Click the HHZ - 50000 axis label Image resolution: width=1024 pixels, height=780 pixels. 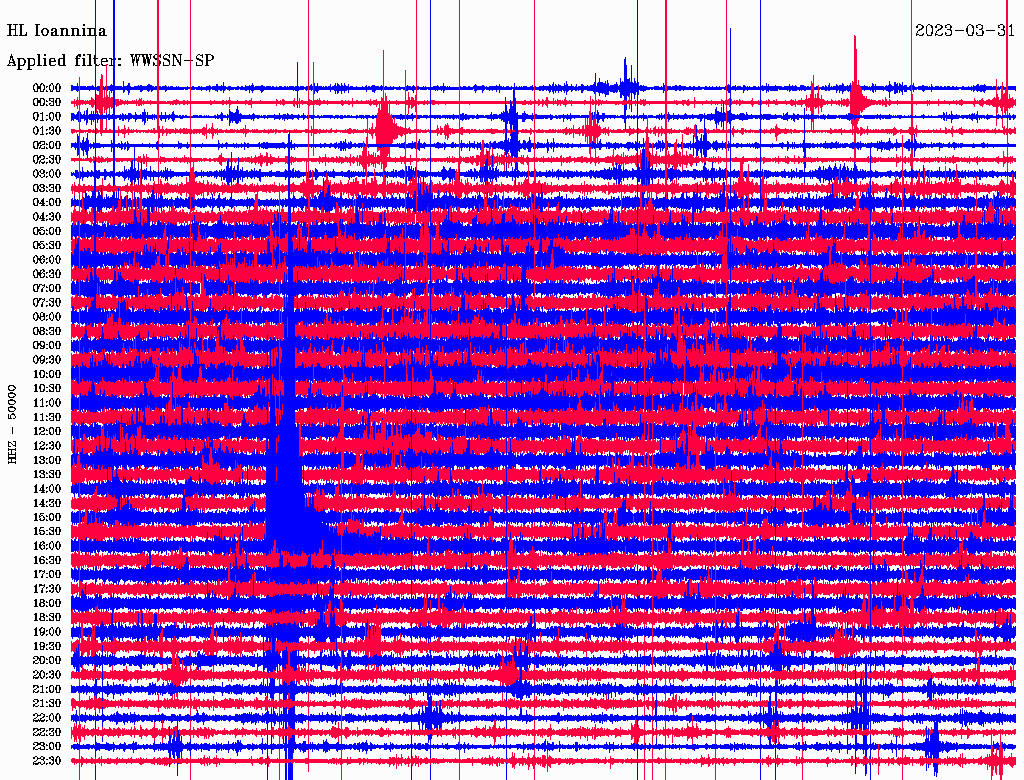[x=12, y=424]
